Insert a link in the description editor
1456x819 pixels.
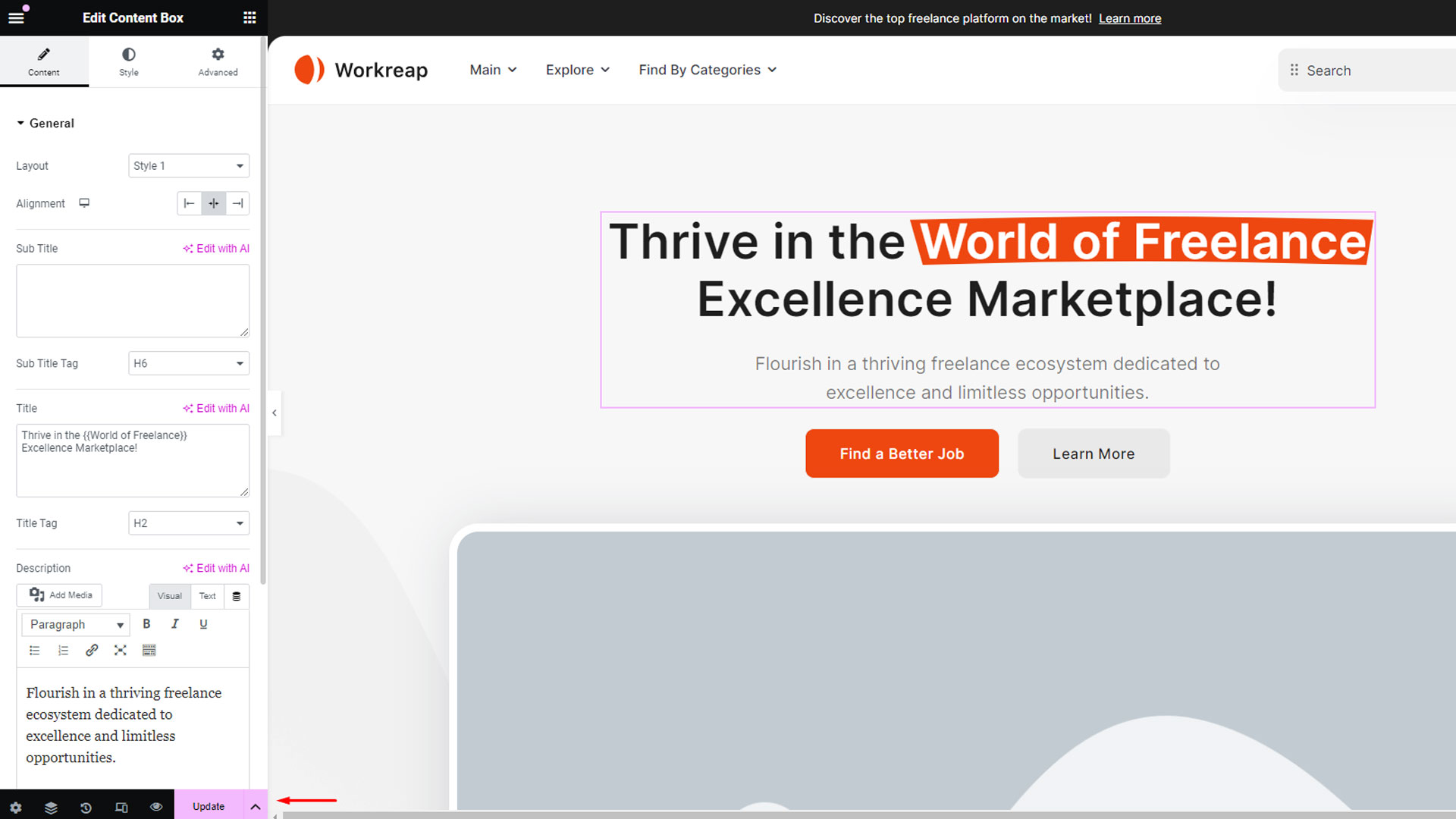[x=92, y=651]
